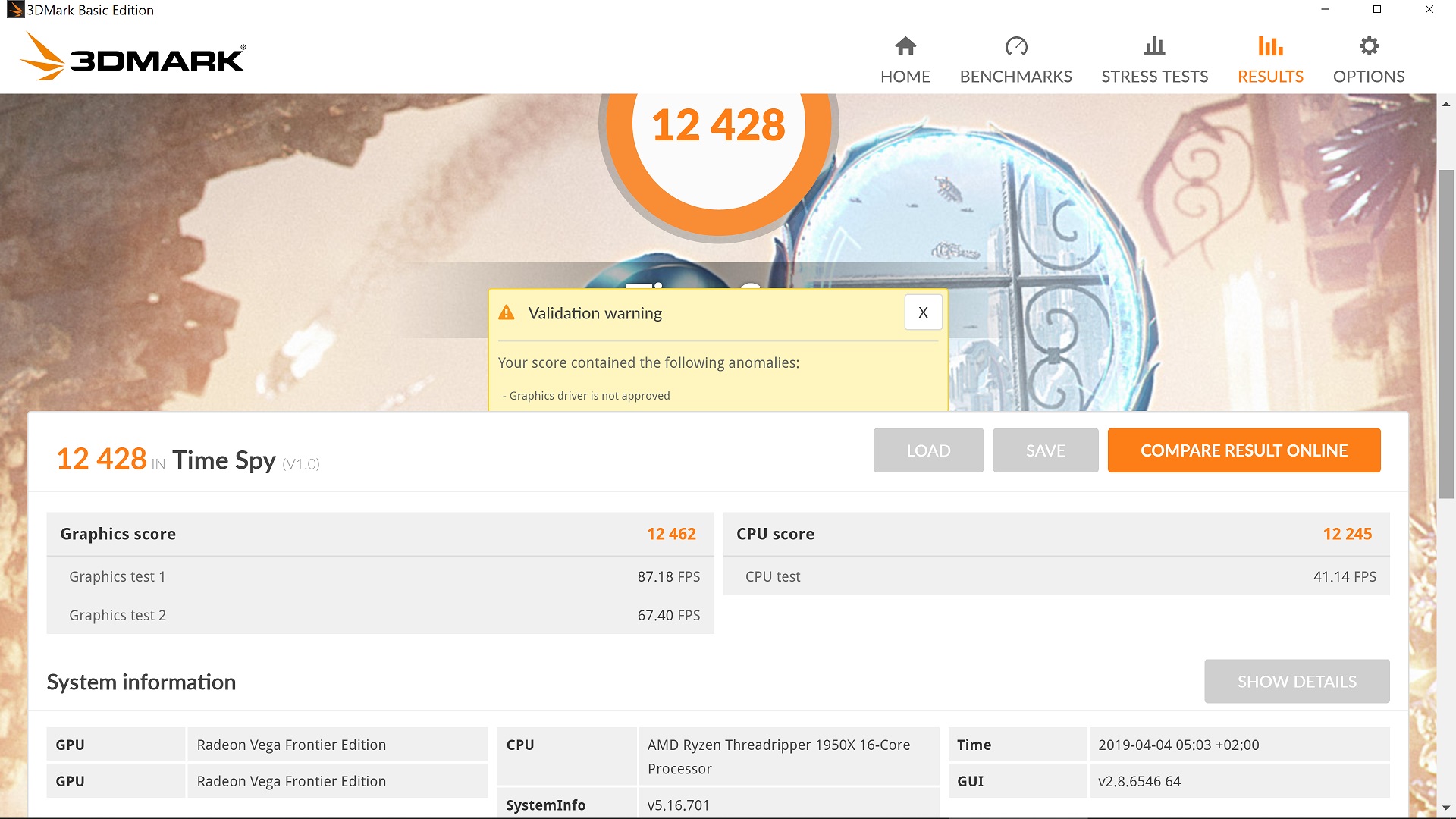Click the scrollbar down arrow
1456x819 pixels.
[x=1446, y=808]
